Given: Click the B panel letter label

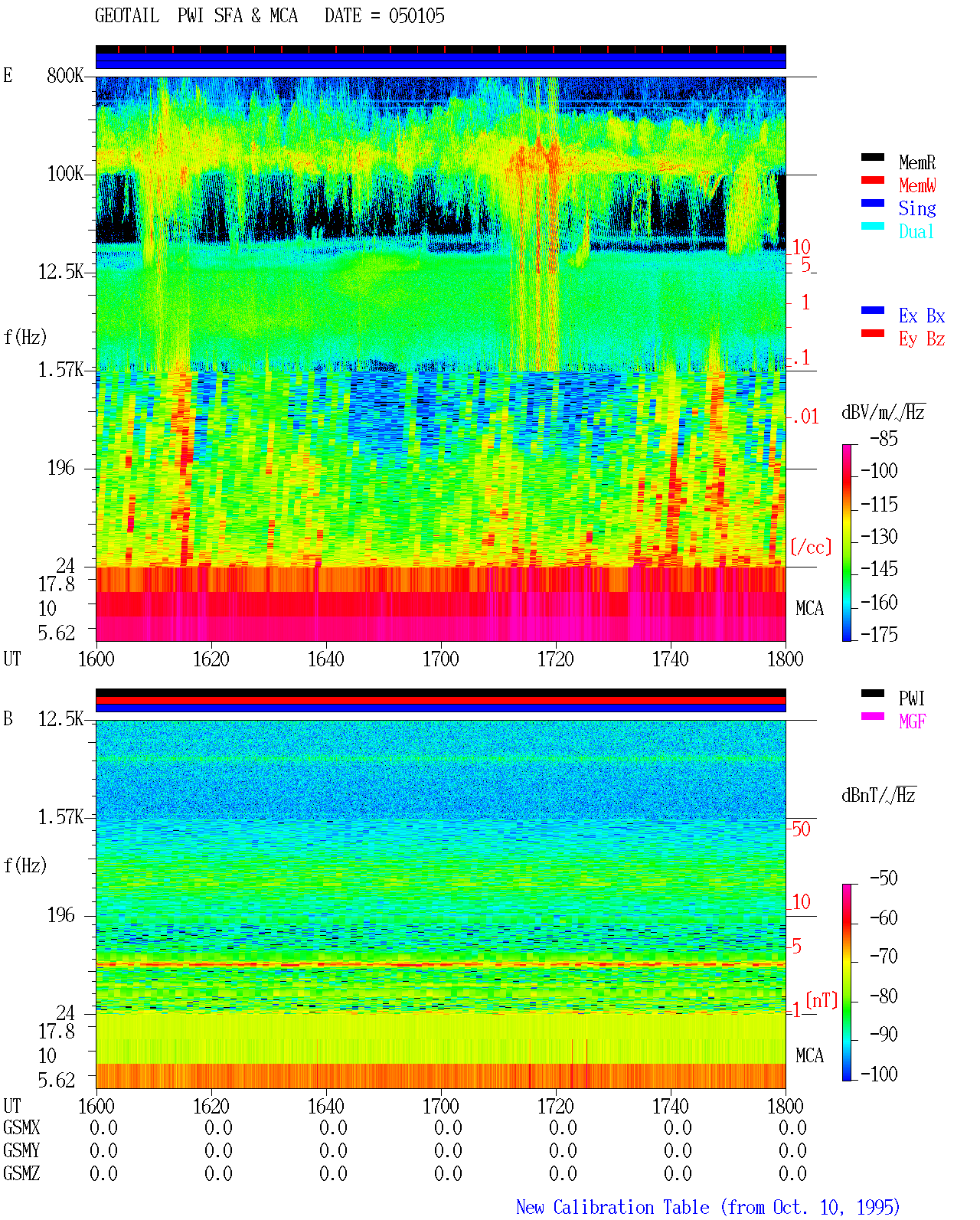Looking at the screenshot, I should tap(8, 719).
